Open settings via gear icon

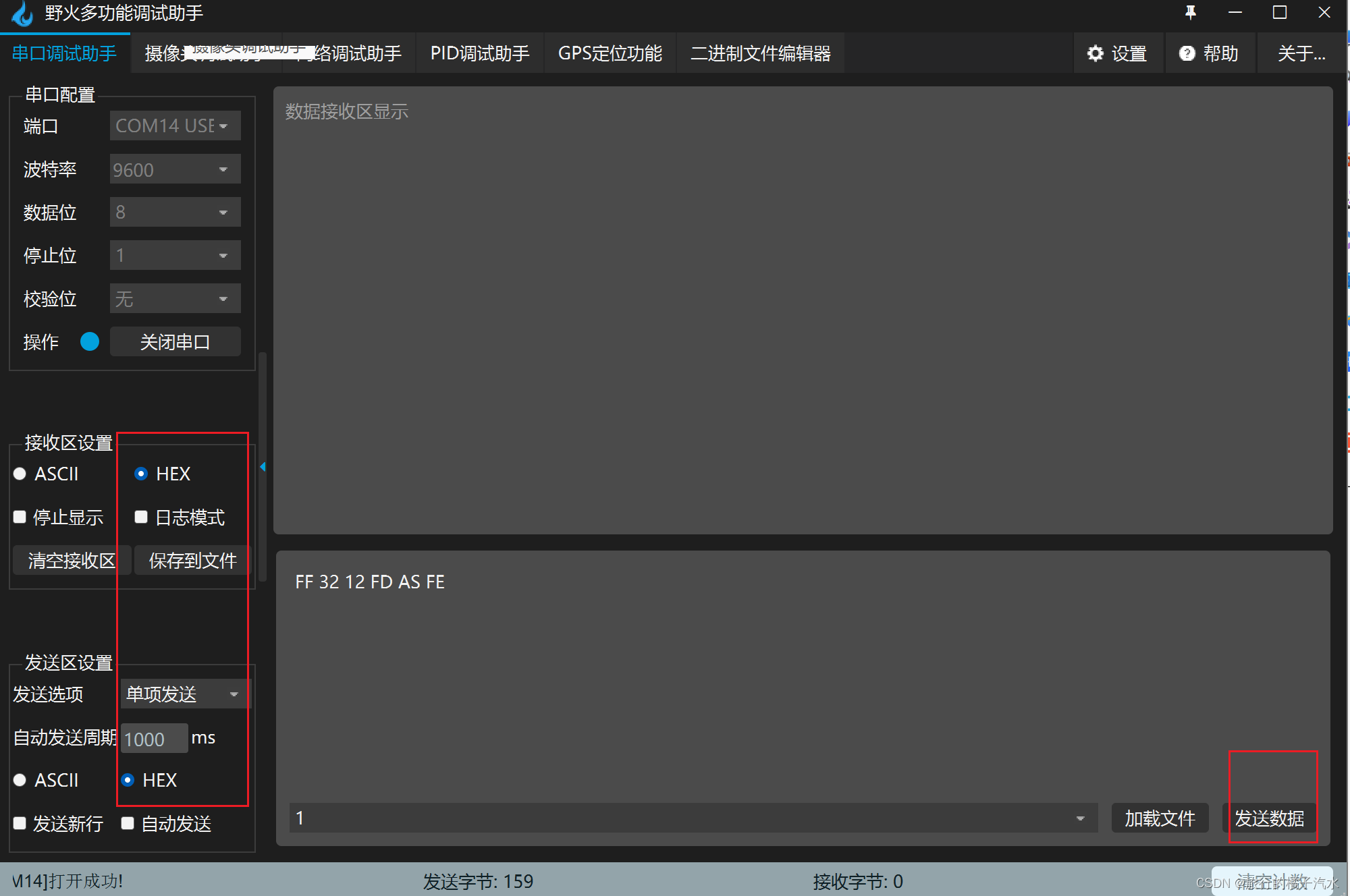point(1096,53)
